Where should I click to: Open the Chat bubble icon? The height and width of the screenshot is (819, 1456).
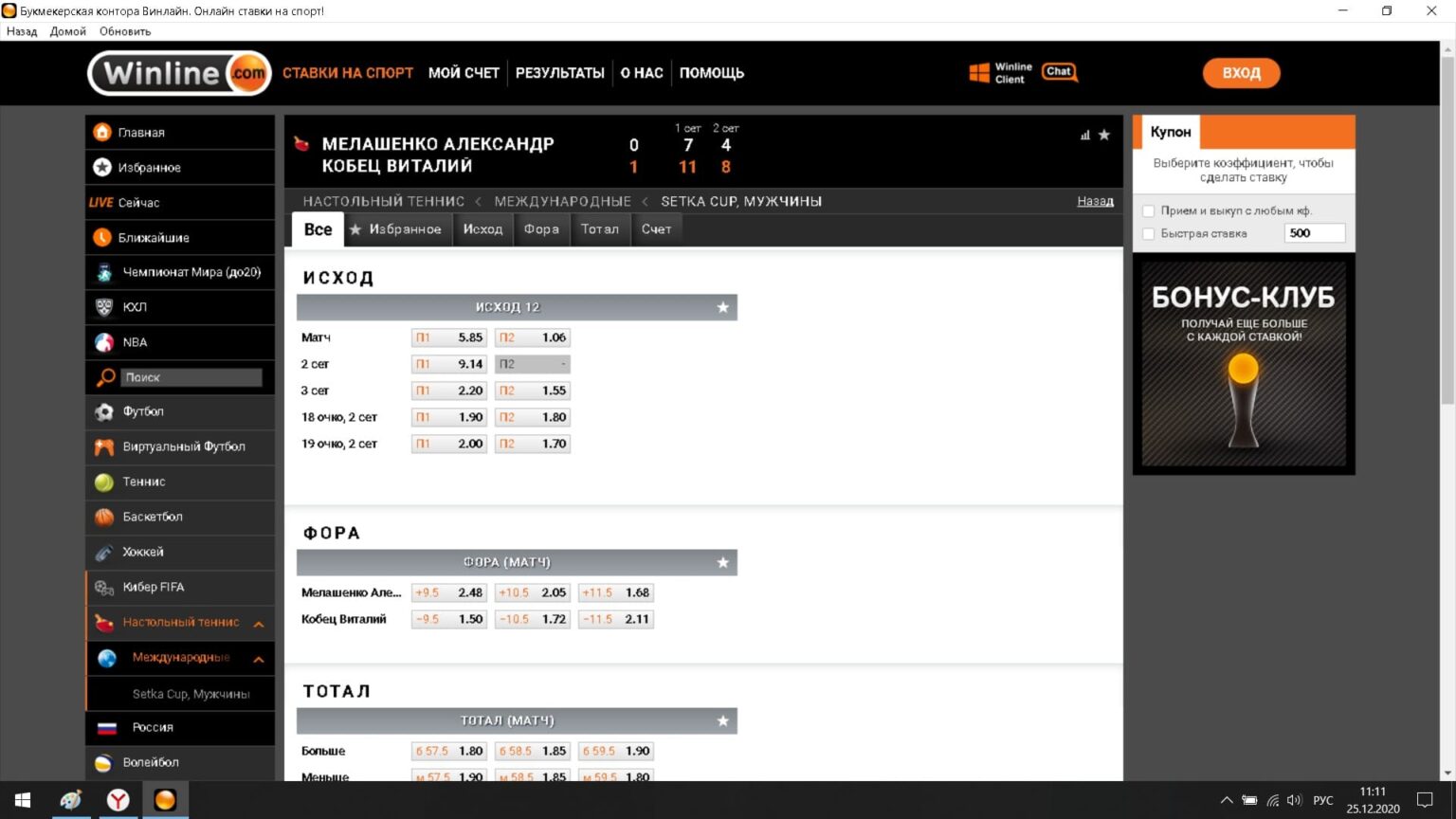pyautogui.click(x=1060, y=72)
